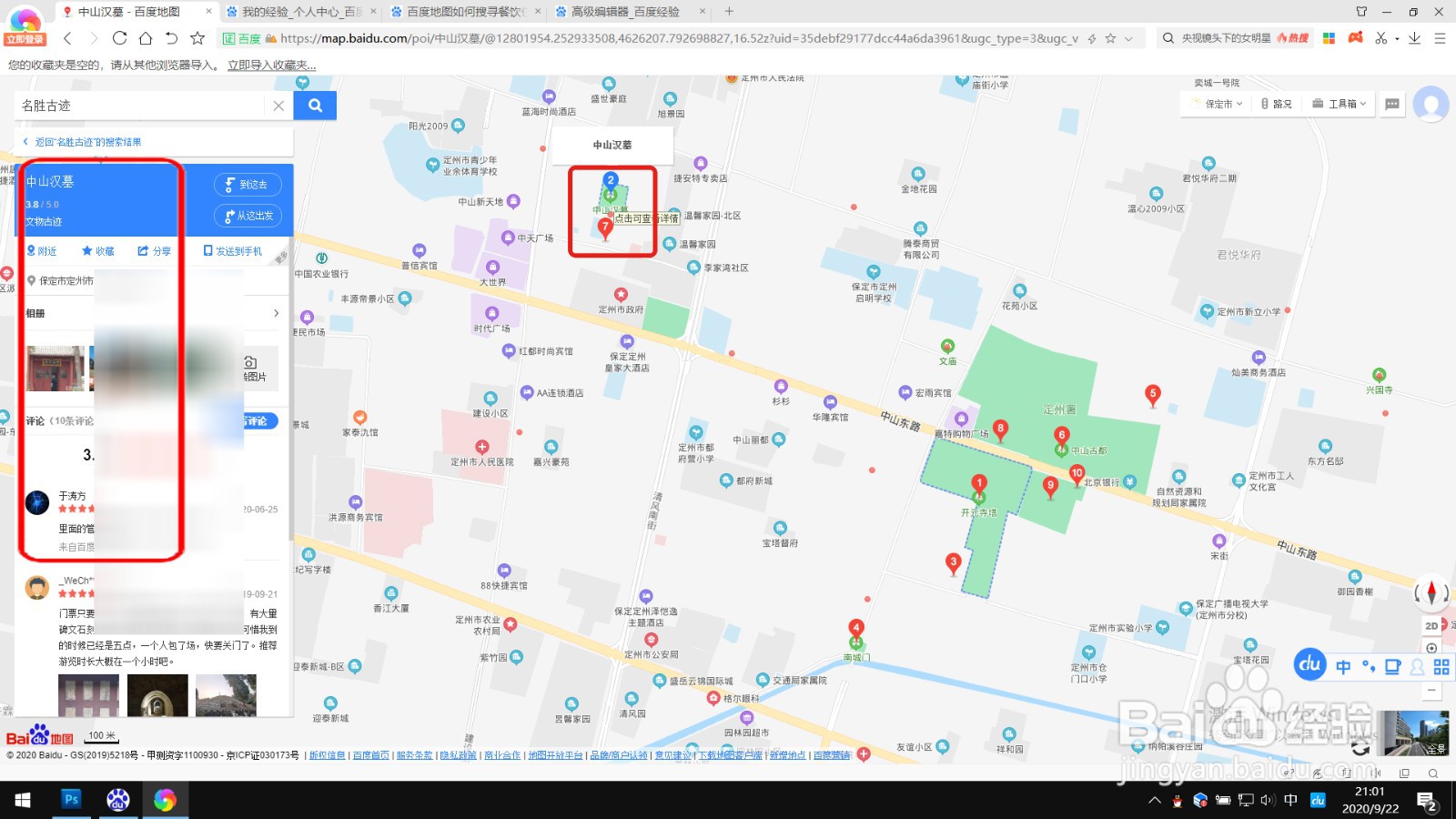Click the 从这出发 route button
The image size is (1456, 819).
248,216
